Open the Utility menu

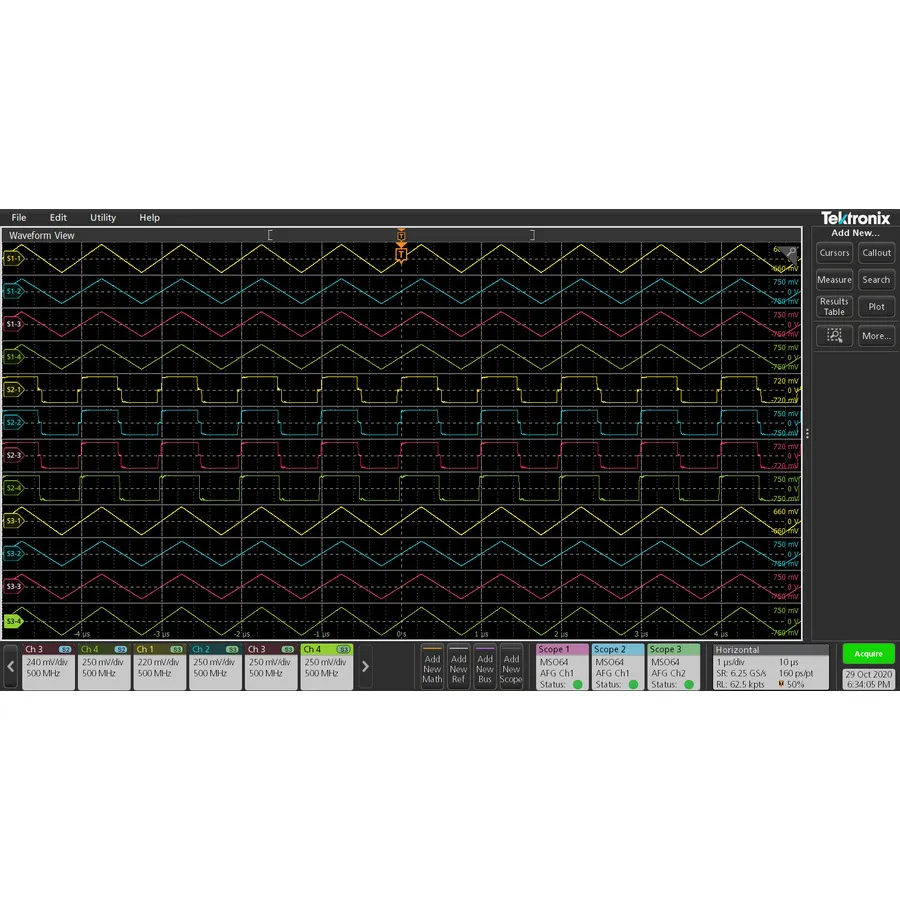(102, 217)
